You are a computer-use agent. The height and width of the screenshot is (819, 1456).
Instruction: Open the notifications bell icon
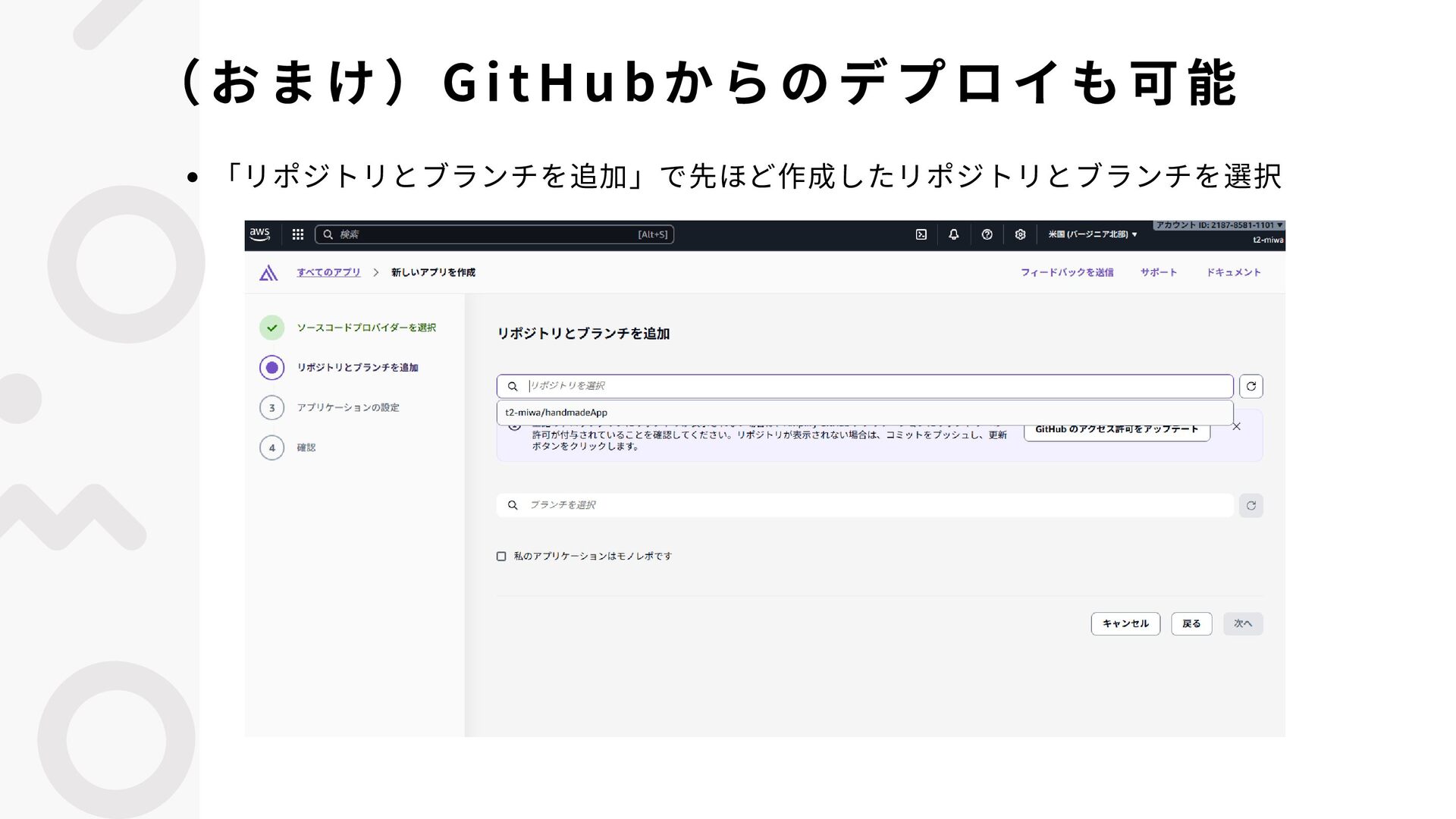coord(954,235)
